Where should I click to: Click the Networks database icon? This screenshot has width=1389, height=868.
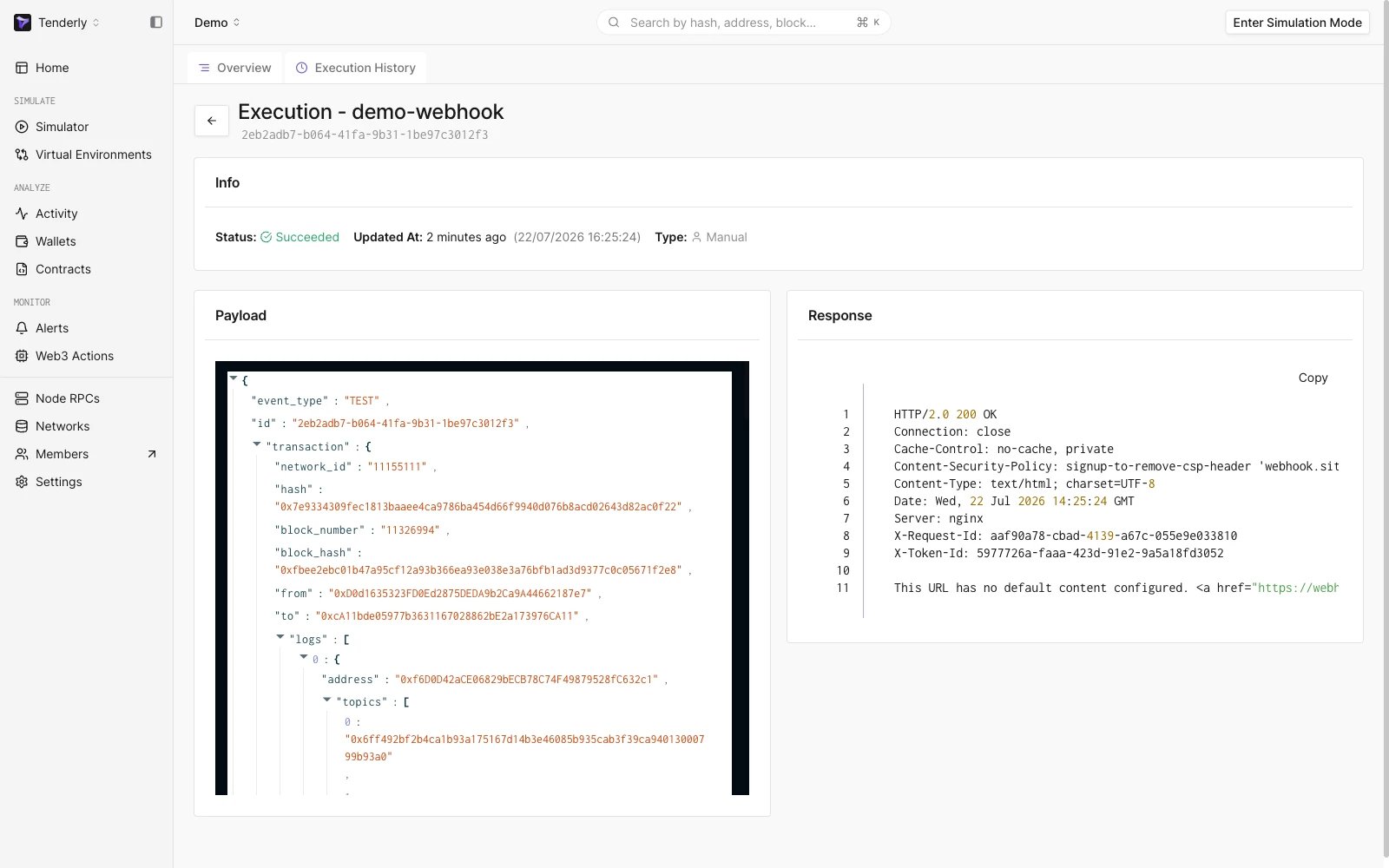coord(22,426)
